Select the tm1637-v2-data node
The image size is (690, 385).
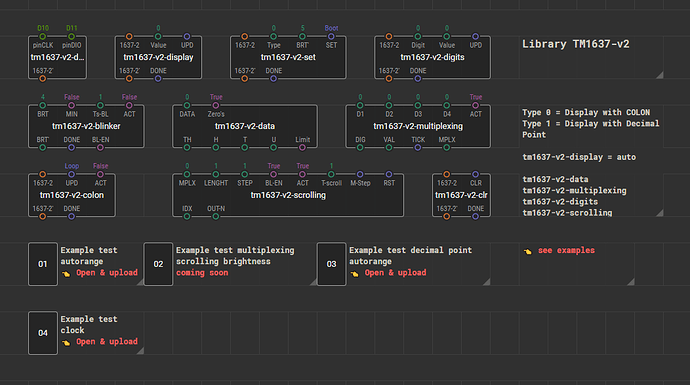[x=245, y=126]
